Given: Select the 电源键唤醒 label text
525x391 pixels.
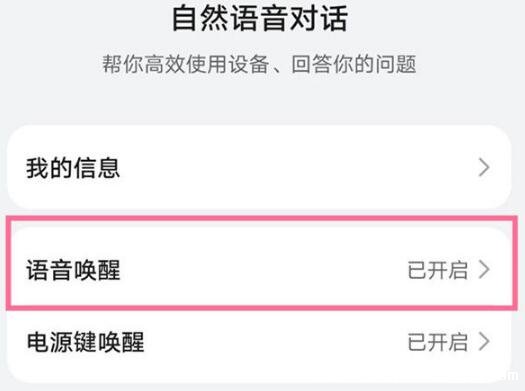Looking at the screenshot, I should 85,342.
